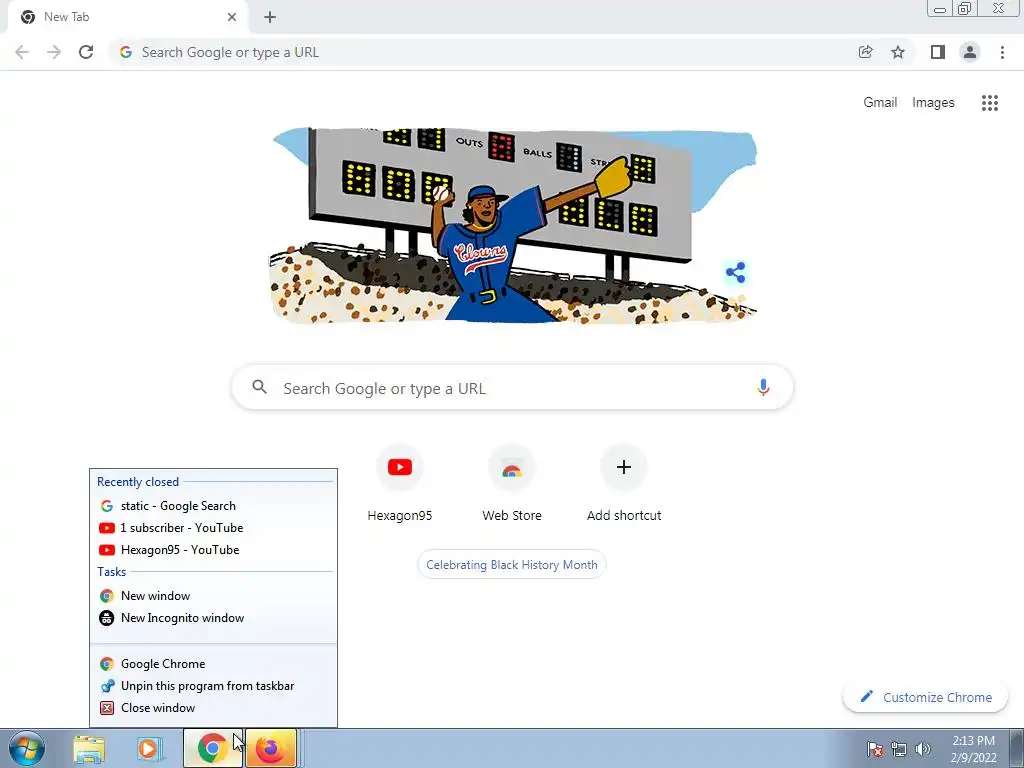Focus the Google search box on the page
1024x768 pixels.
click(x=512, y=388)
